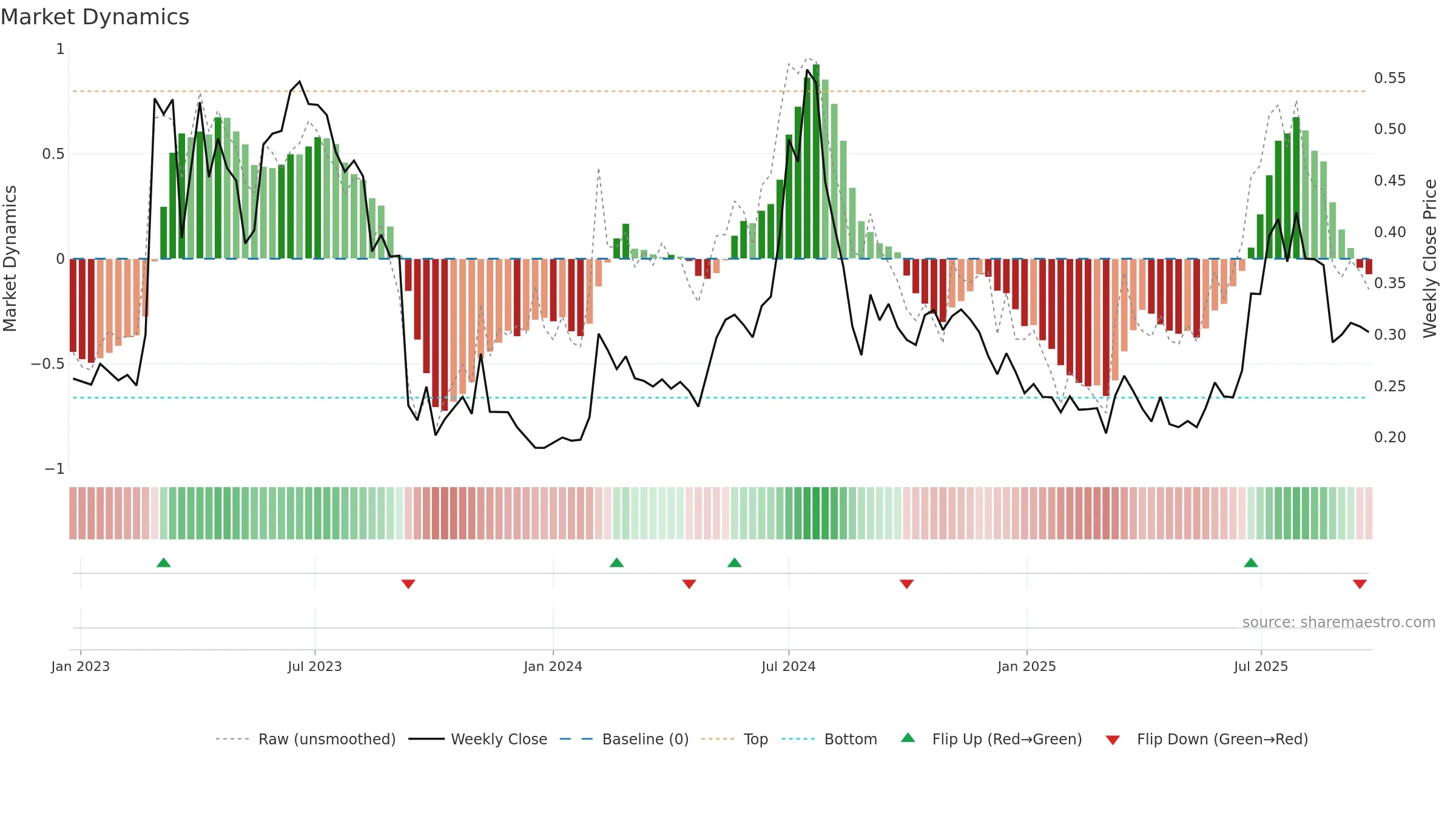
Task: Click the Market Dynamics chart title
Action: 95,17
